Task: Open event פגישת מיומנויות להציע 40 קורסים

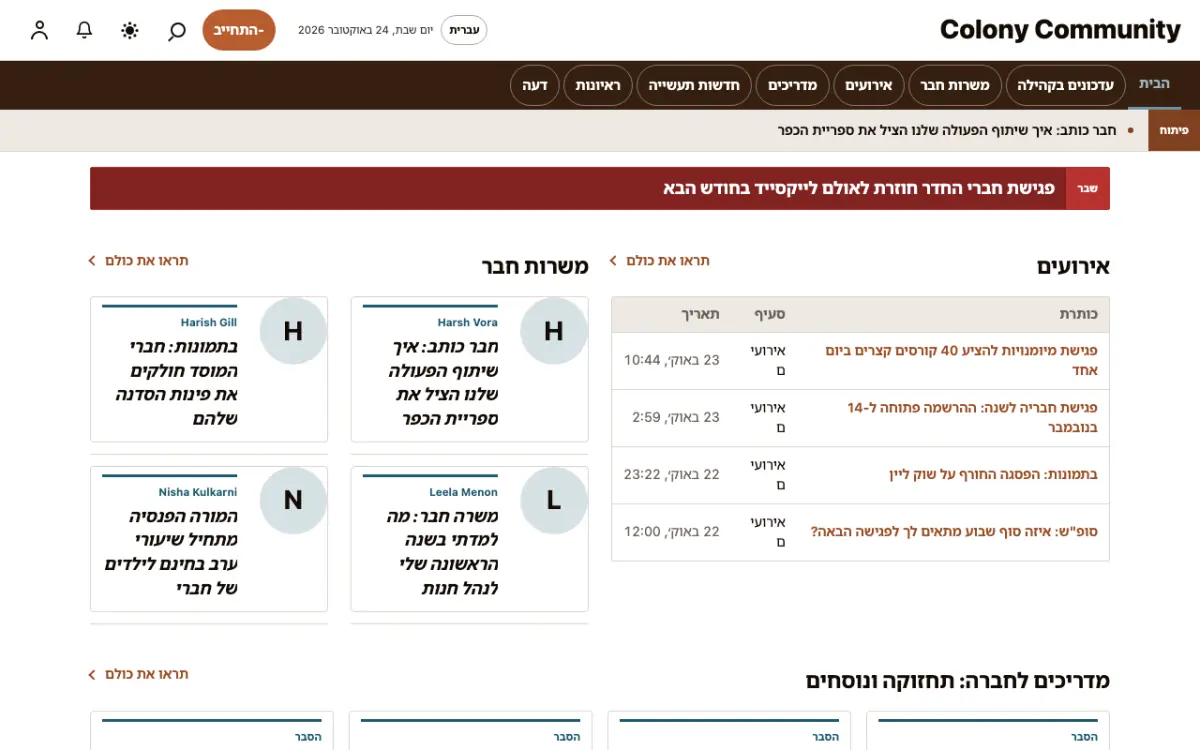Action: 961,360
